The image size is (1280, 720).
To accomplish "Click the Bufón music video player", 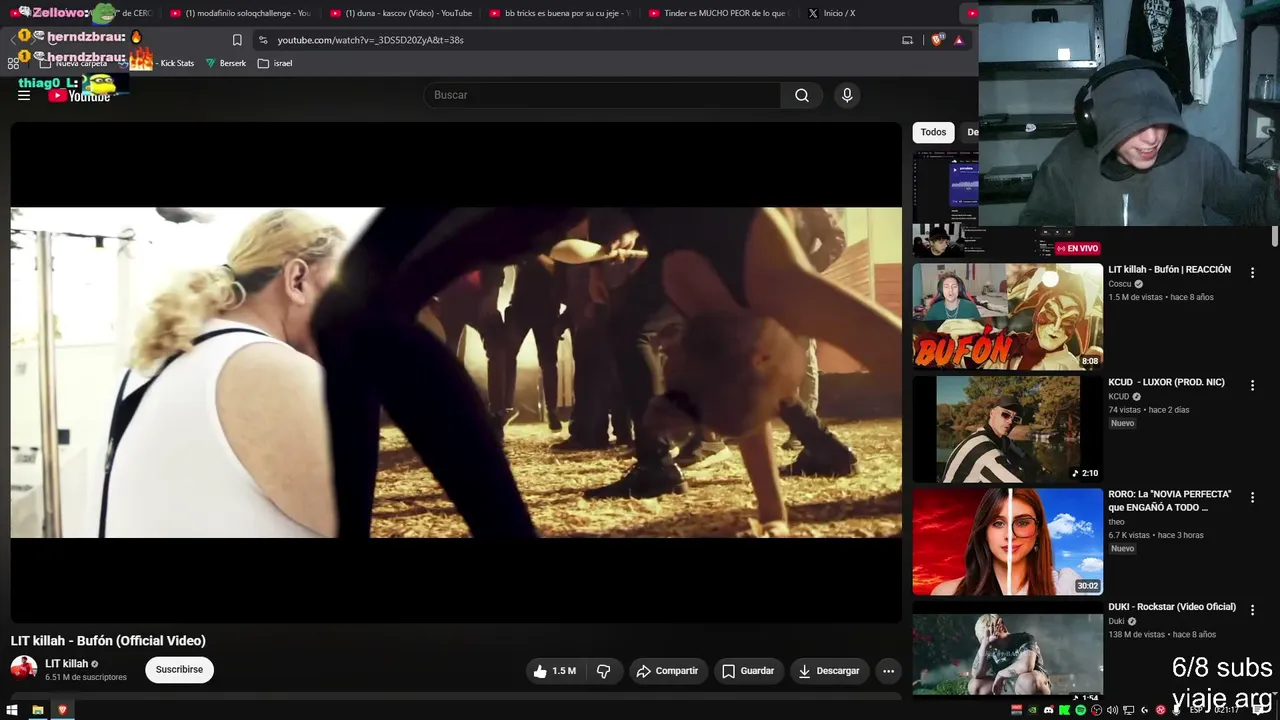I will pos(456,372).
